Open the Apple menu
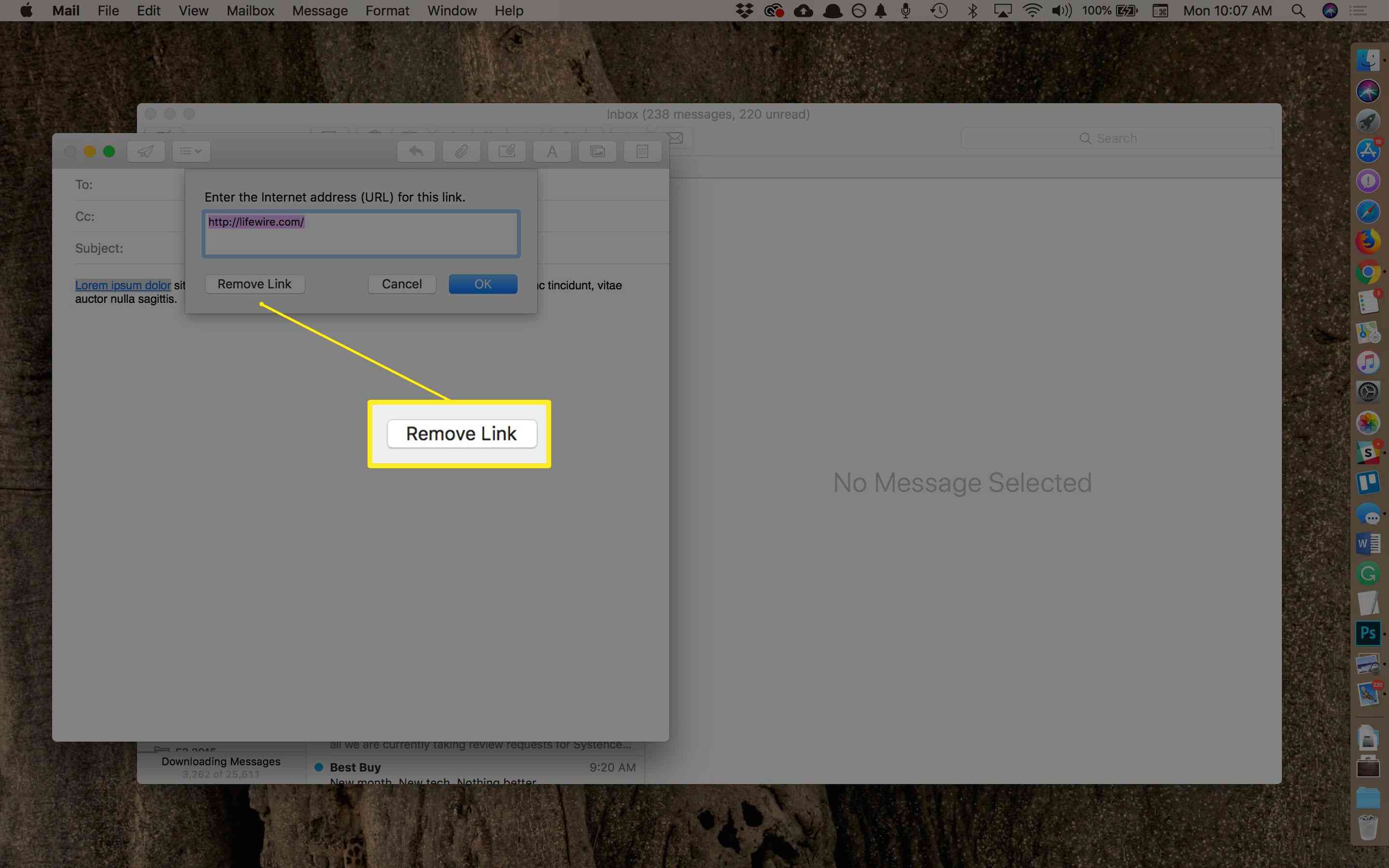The height and width of the screenshot is (868, 1389). pos(26,10)
